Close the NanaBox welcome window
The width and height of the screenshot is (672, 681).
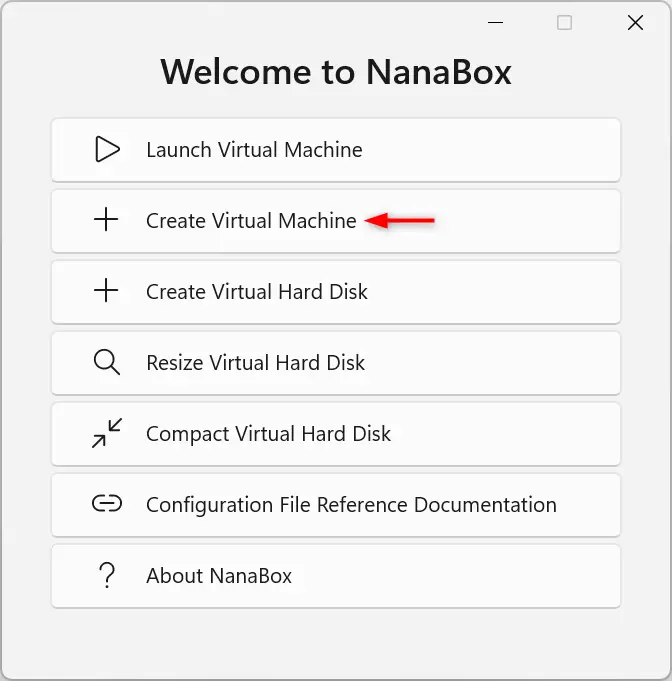tap(635, 23)
